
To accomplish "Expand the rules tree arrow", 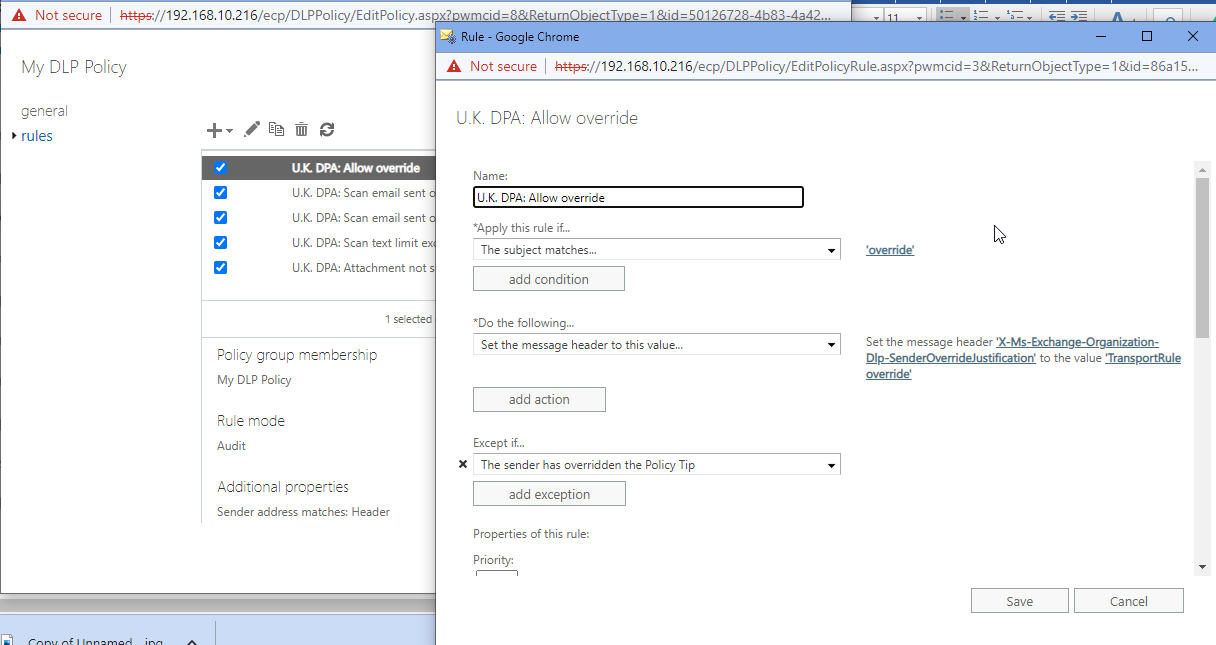I will click(x=14, y=136).
